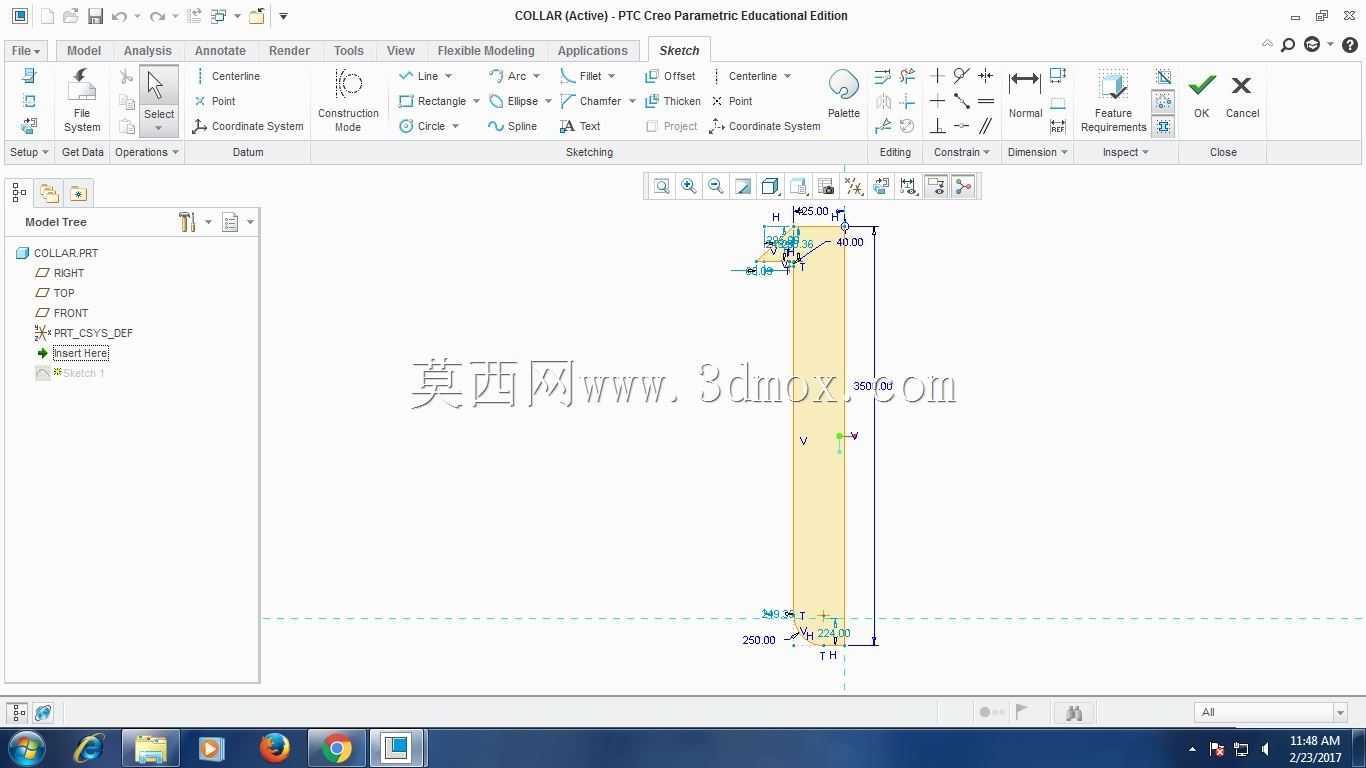Viewport: 1366px width, 768px height.
Task: Select the Arc sketch tool
Action: tap(508, 76)
